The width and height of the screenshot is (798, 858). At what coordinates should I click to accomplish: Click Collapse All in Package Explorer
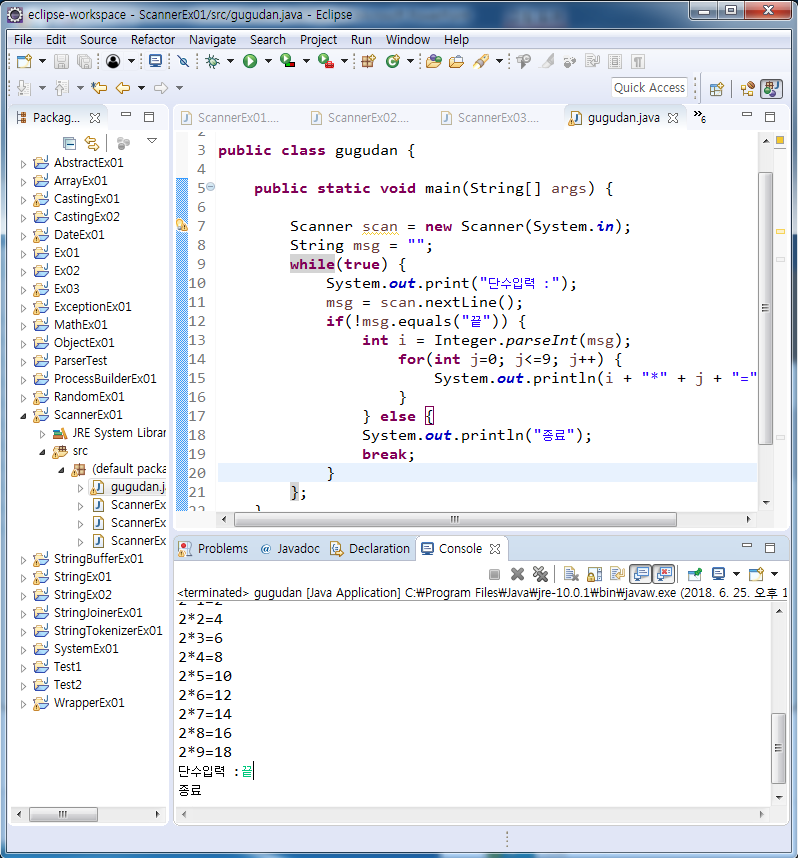(x=70, y=143)
